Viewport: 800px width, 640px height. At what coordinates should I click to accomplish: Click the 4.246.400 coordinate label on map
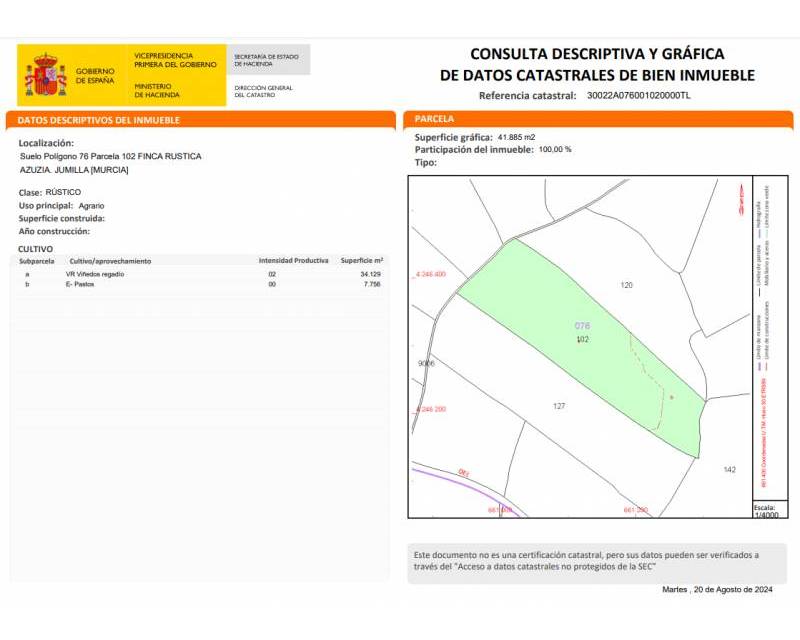(x=429, y=274)
